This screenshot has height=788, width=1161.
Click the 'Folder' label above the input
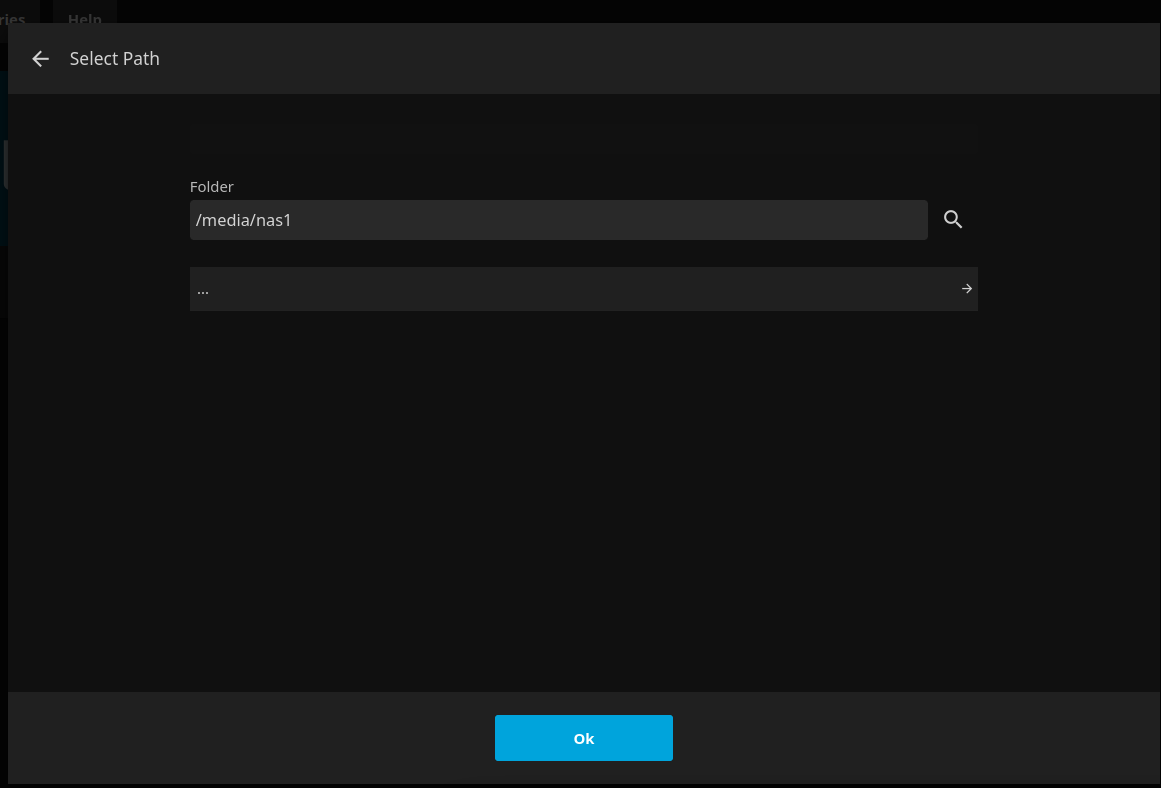coord(211,186)
